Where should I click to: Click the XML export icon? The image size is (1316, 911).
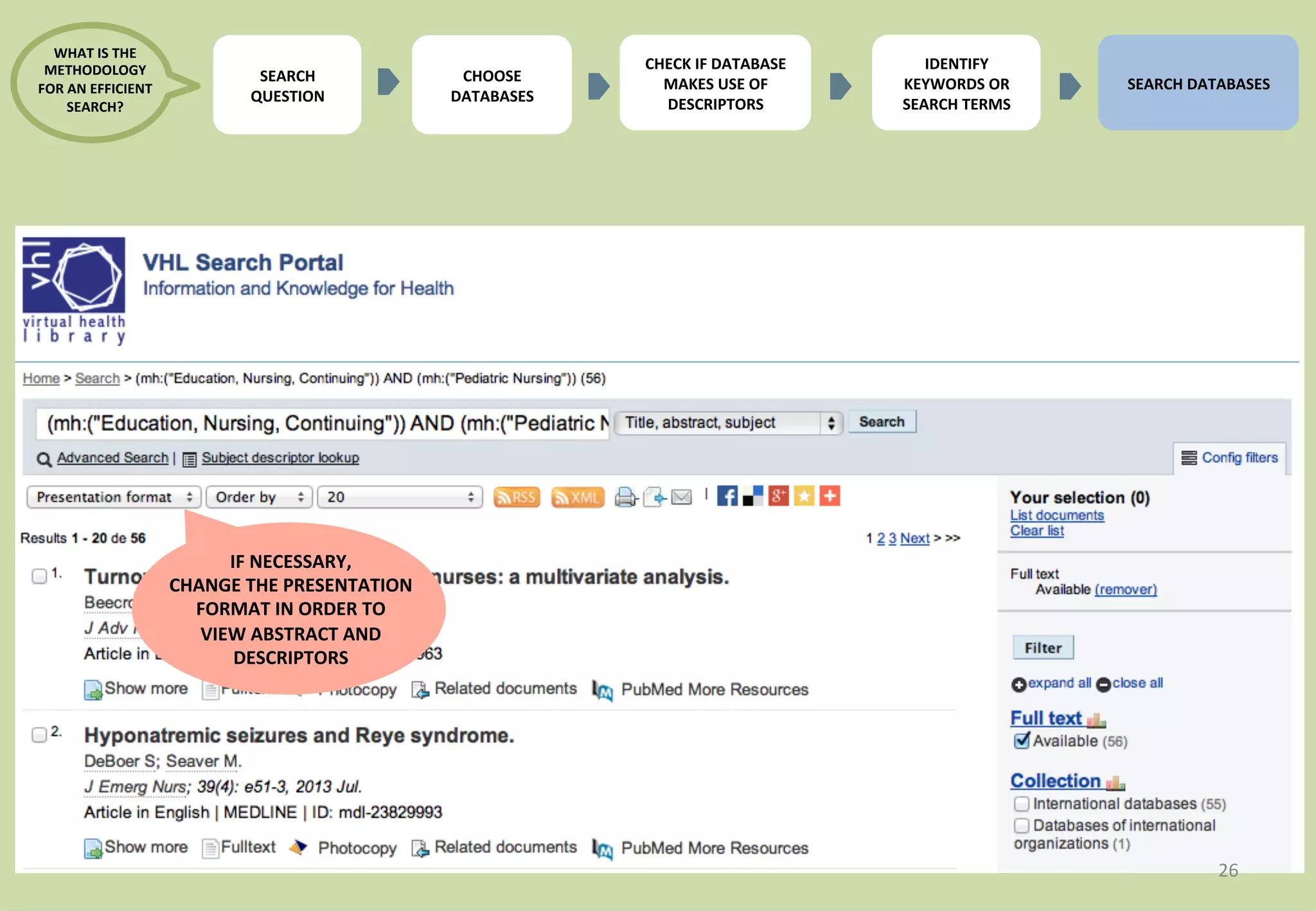[x=577, y=497]
